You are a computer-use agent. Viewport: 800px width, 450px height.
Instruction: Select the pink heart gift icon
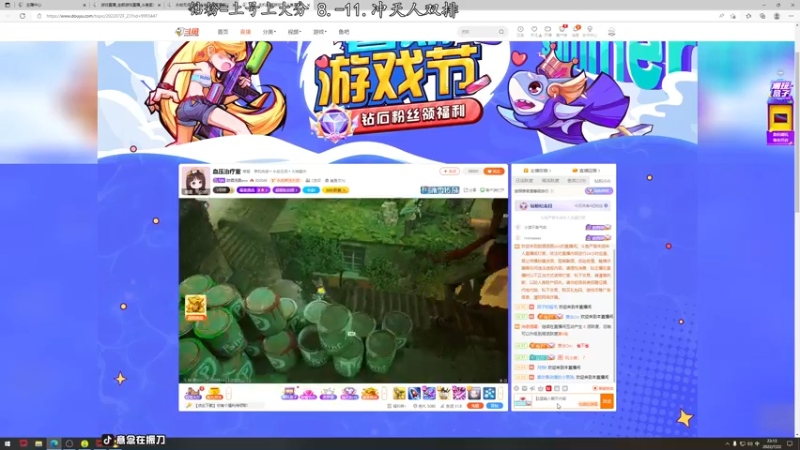click(308, 393)
